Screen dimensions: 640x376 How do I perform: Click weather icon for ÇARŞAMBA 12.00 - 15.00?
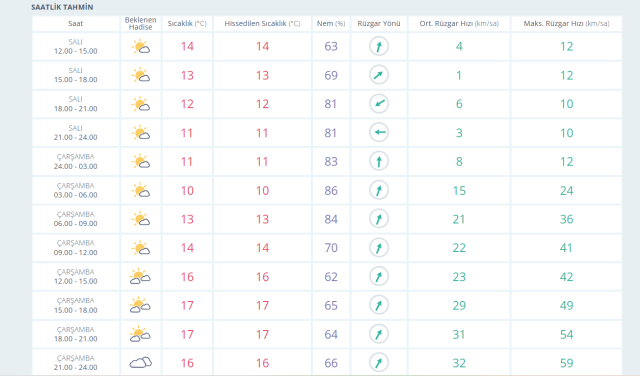tap(140, 277)
